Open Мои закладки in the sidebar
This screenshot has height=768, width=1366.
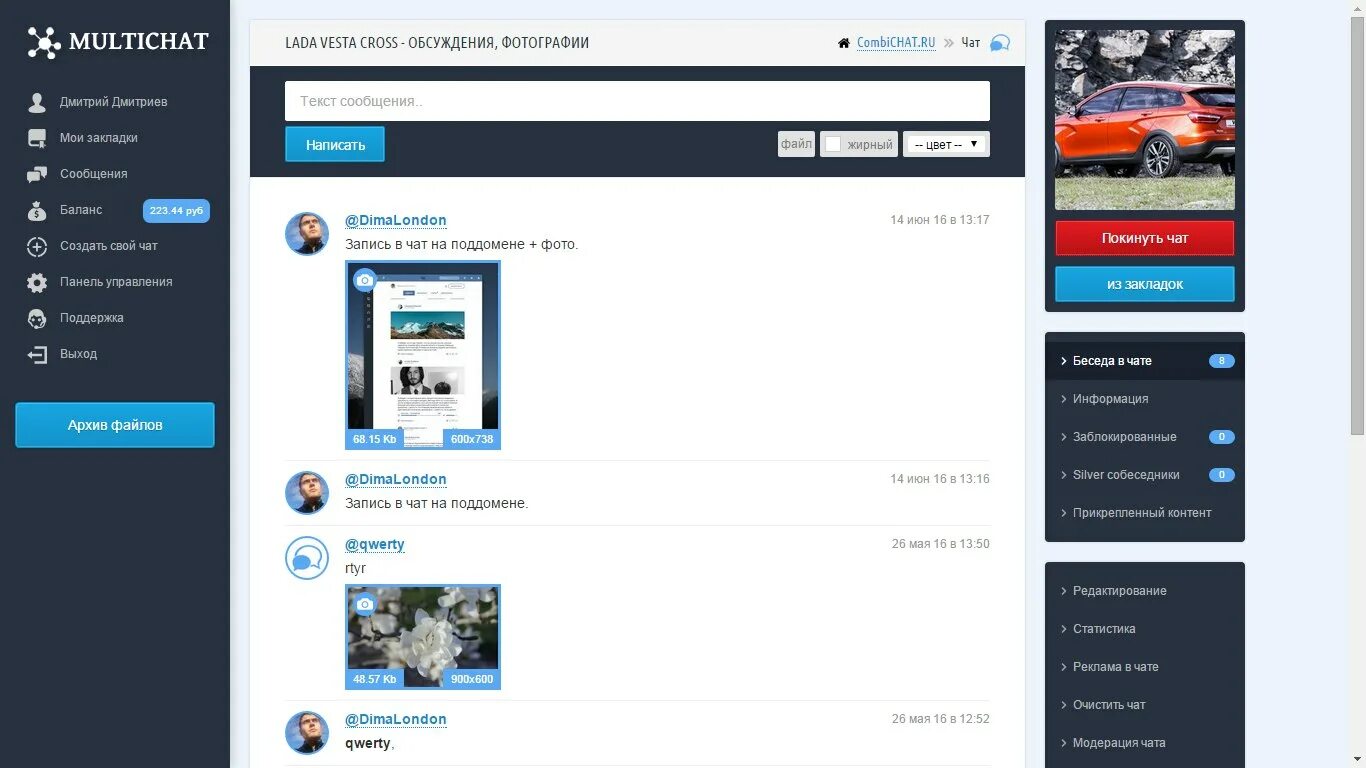[99, 138]
